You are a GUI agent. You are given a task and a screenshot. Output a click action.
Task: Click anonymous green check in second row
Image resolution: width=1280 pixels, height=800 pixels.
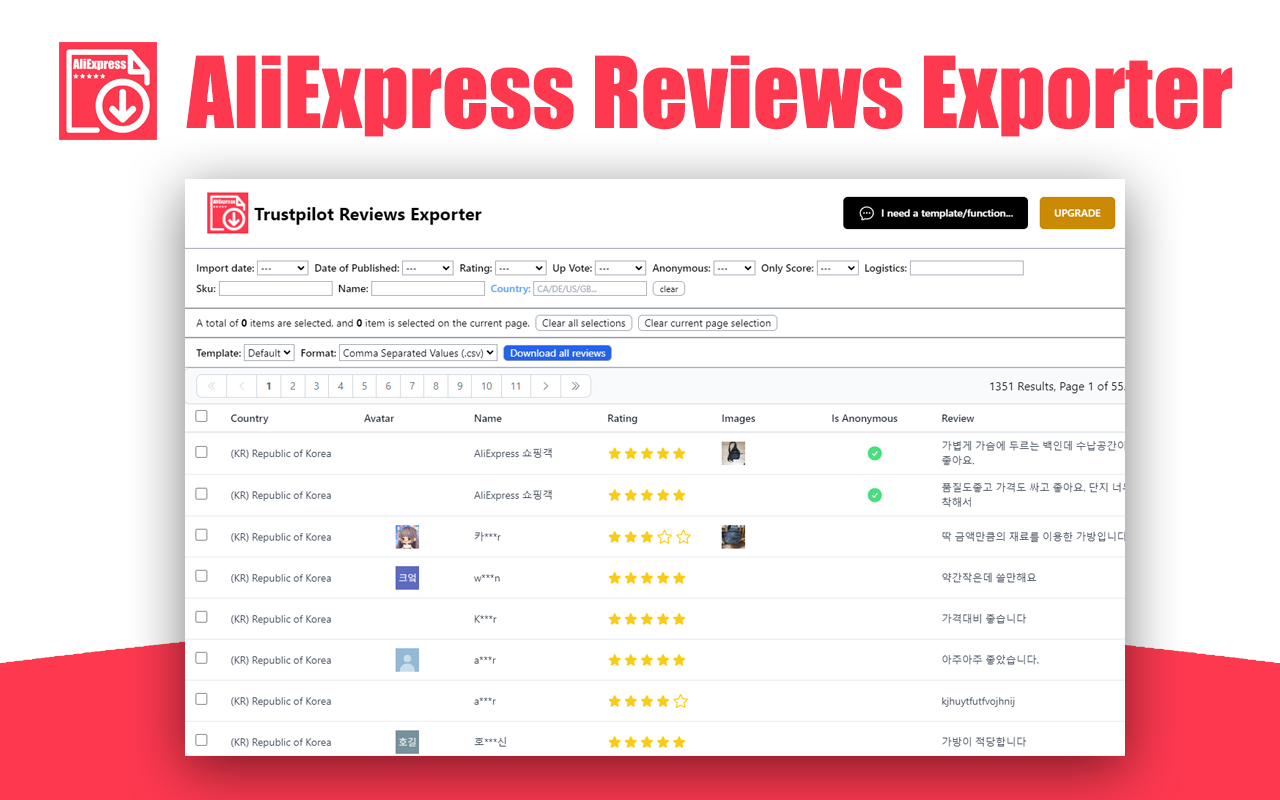tap(874, 495)
